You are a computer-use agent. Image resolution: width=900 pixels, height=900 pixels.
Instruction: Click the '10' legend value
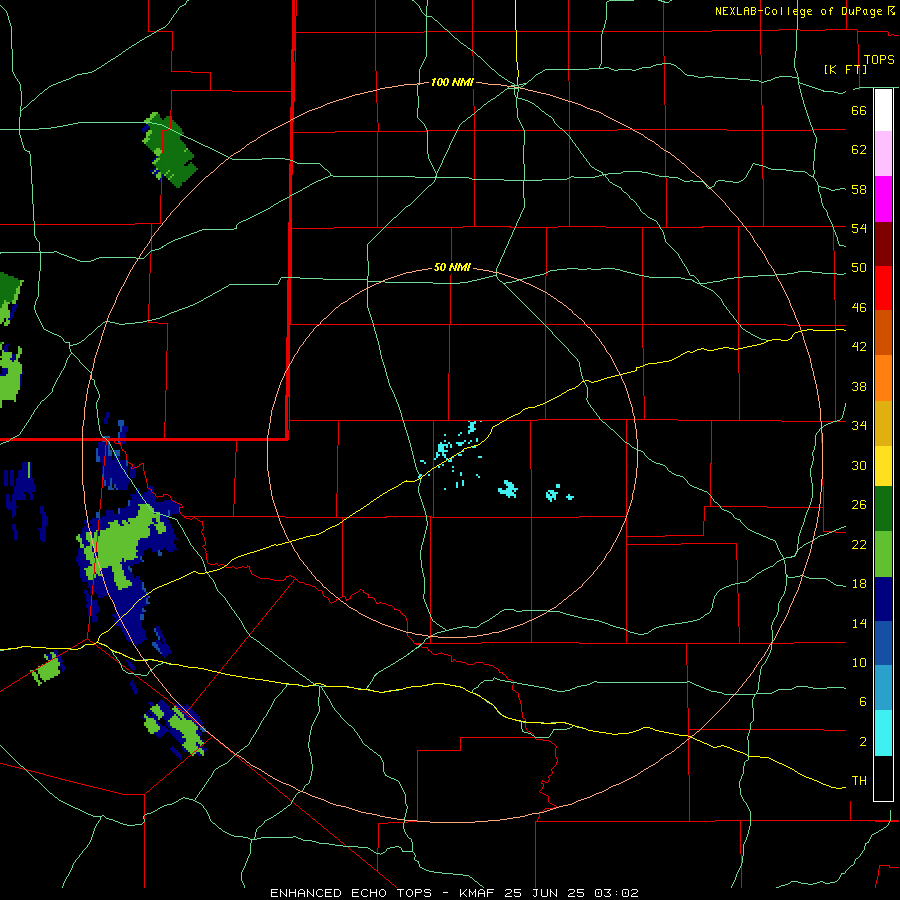coord(859,663)
